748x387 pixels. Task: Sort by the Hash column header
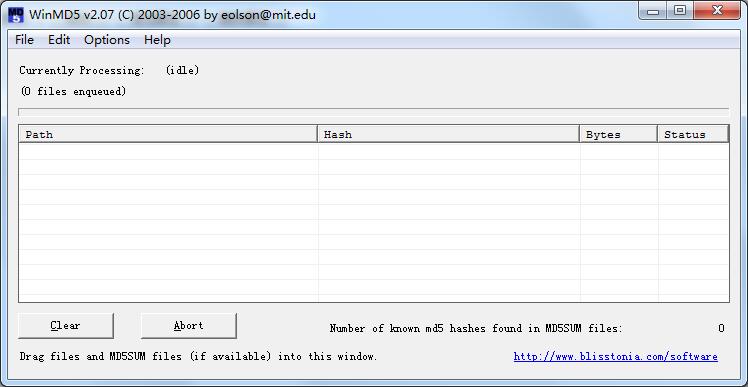[448, 134]
